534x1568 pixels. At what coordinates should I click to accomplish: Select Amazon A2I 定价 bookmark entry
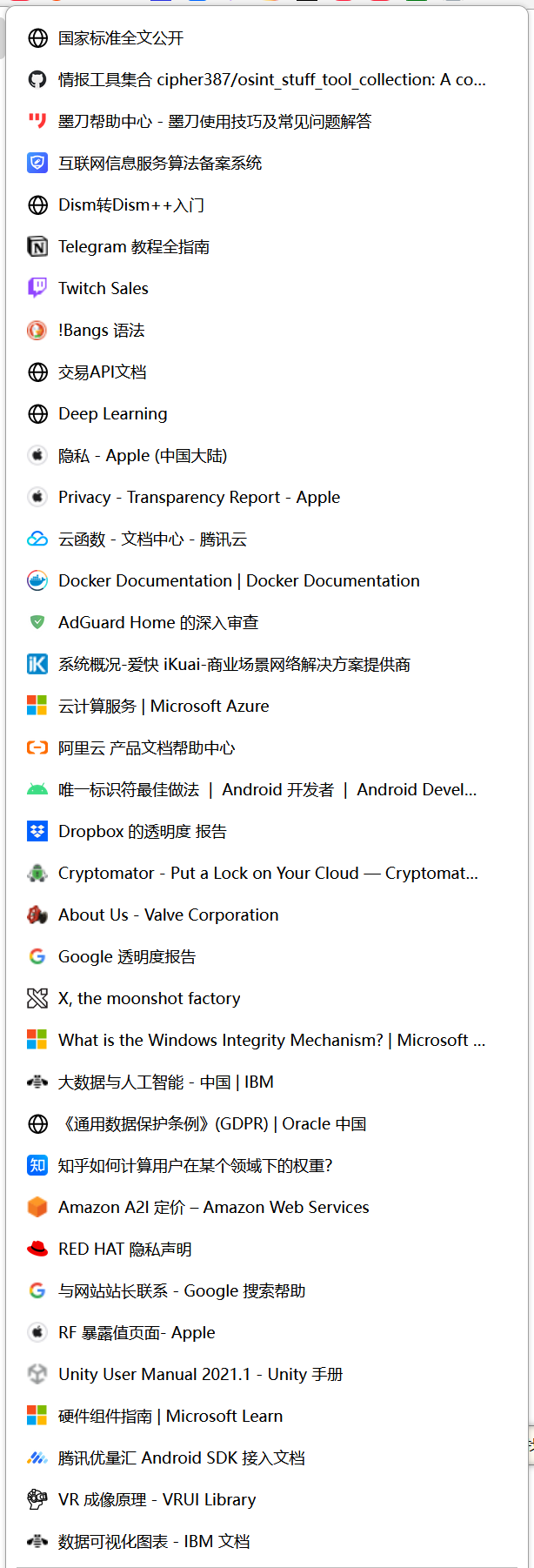tap(214, 1208)
